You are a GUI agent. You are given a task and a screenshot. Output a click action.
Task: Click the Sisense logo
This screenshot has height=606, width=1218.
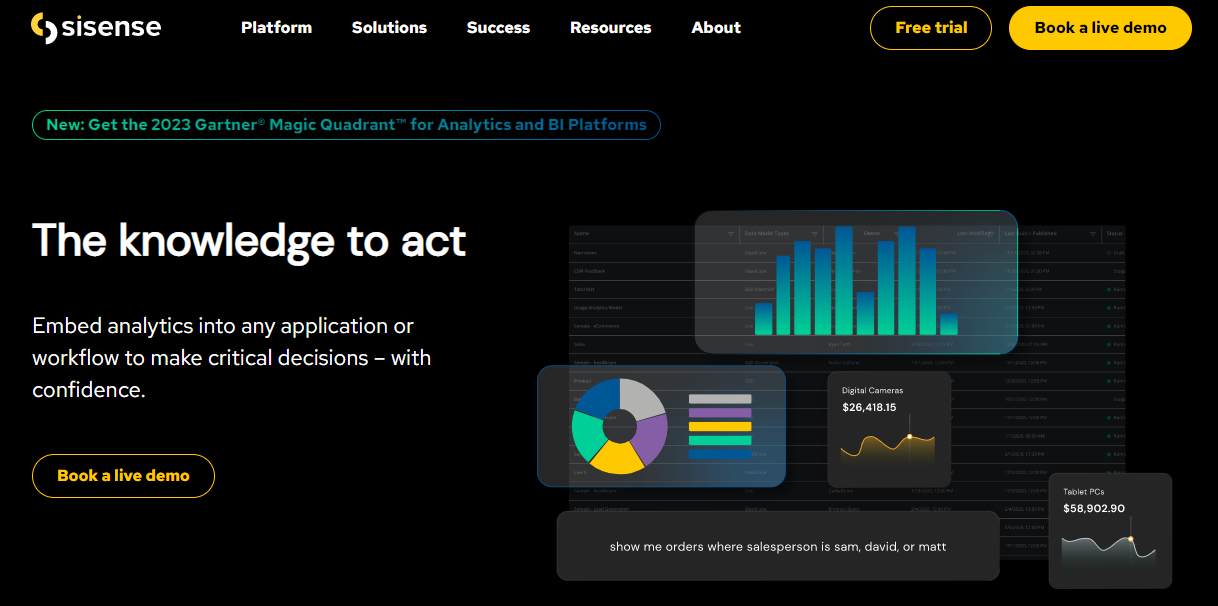(x=96, y=28)
